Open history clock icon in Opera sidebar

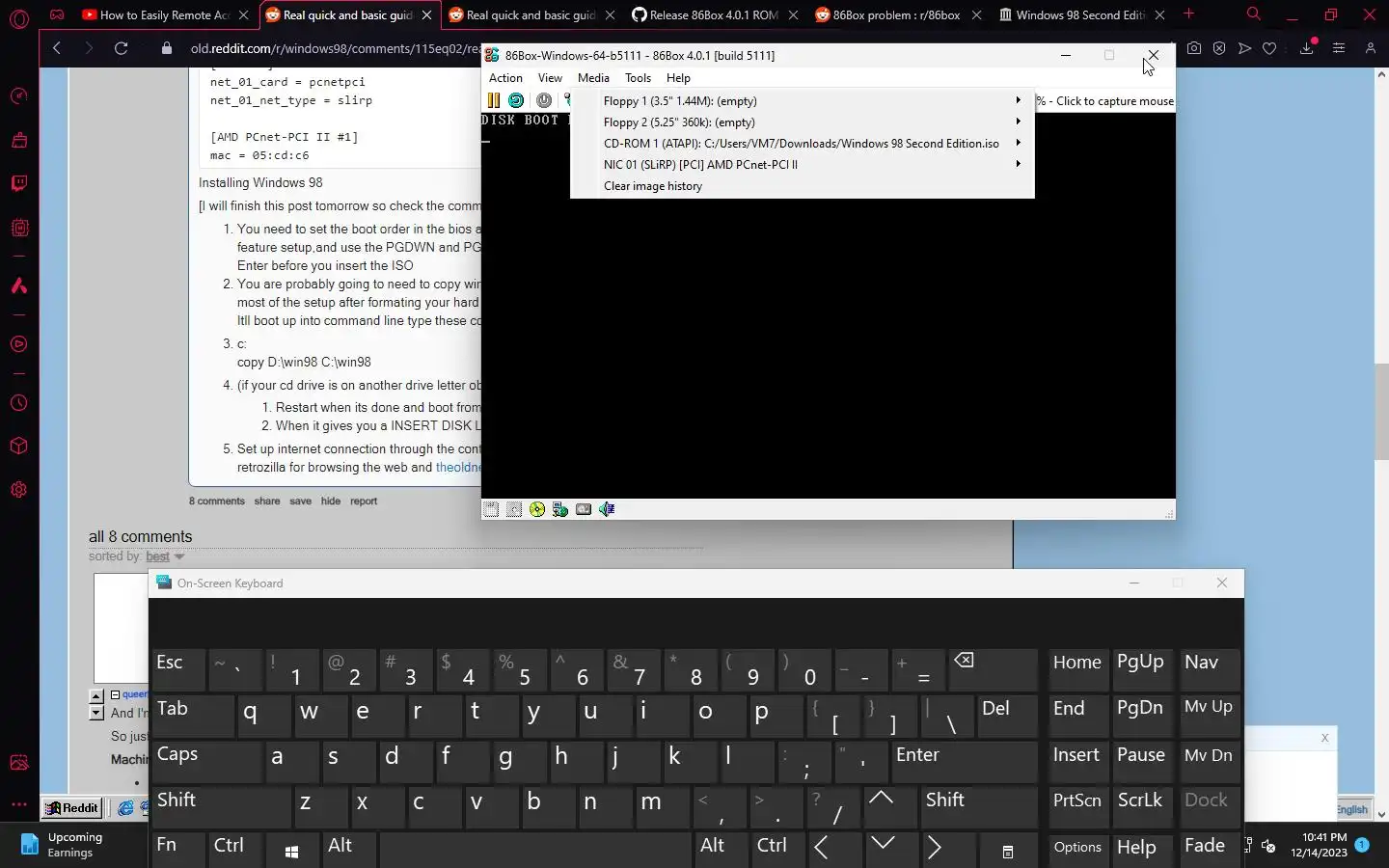[19, 403]
